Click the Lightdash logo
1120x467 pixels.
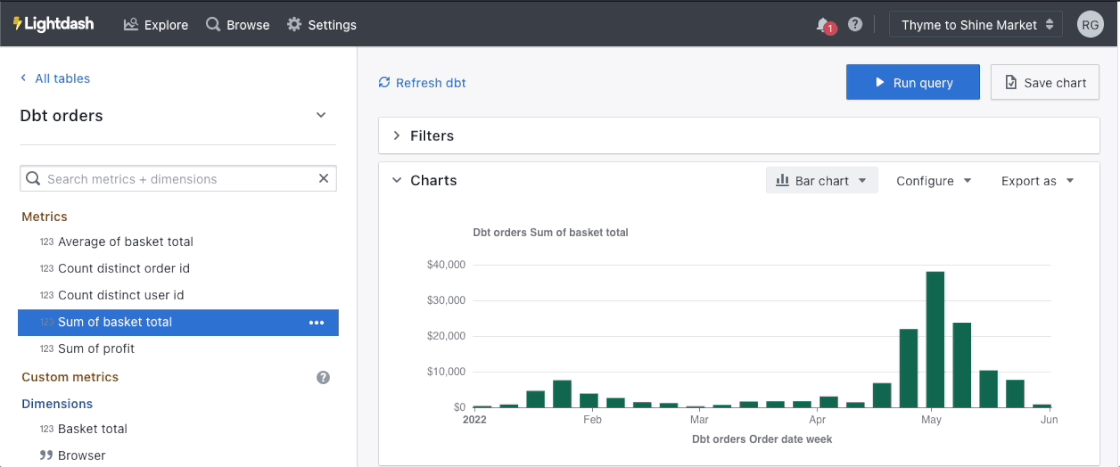(53, 24)
